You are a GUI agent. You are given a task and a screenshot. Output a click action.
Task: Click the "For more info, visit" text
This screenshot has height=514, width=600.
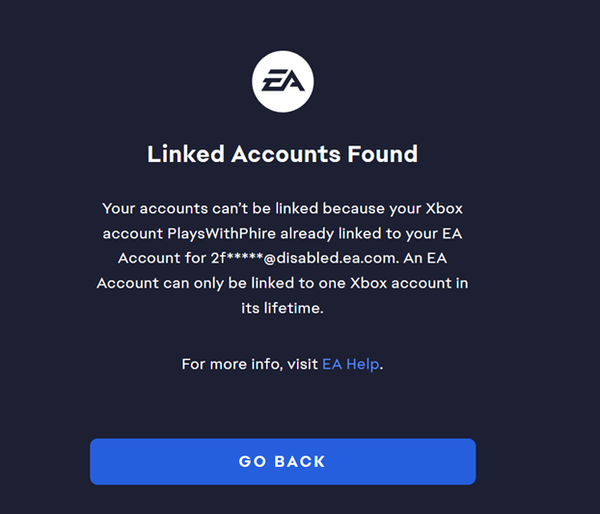click(249, 364)
